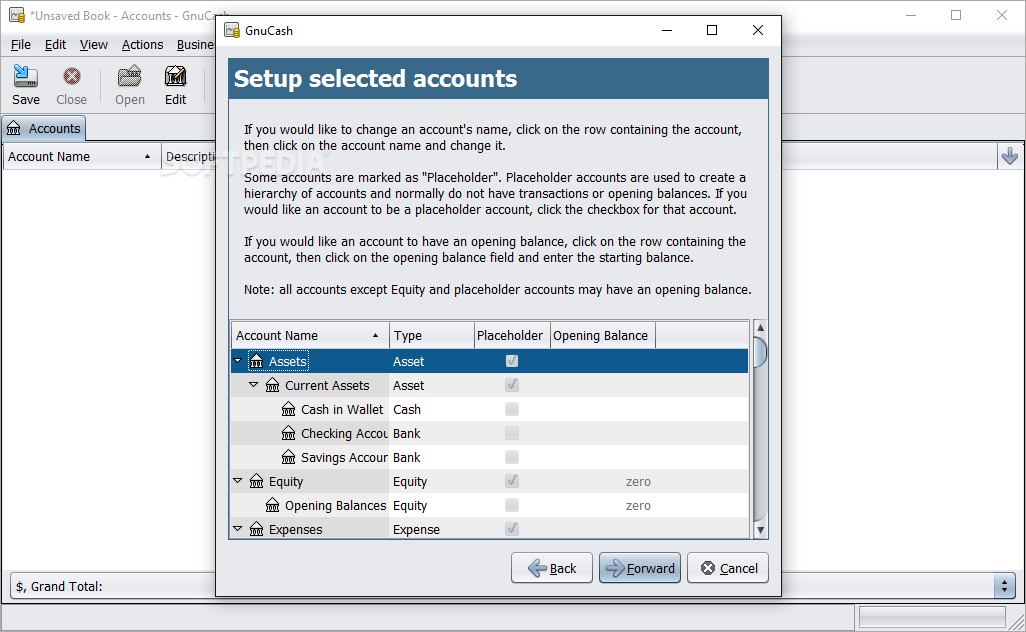Maximize the GnuCash dialog window

[x=712, y=30]
